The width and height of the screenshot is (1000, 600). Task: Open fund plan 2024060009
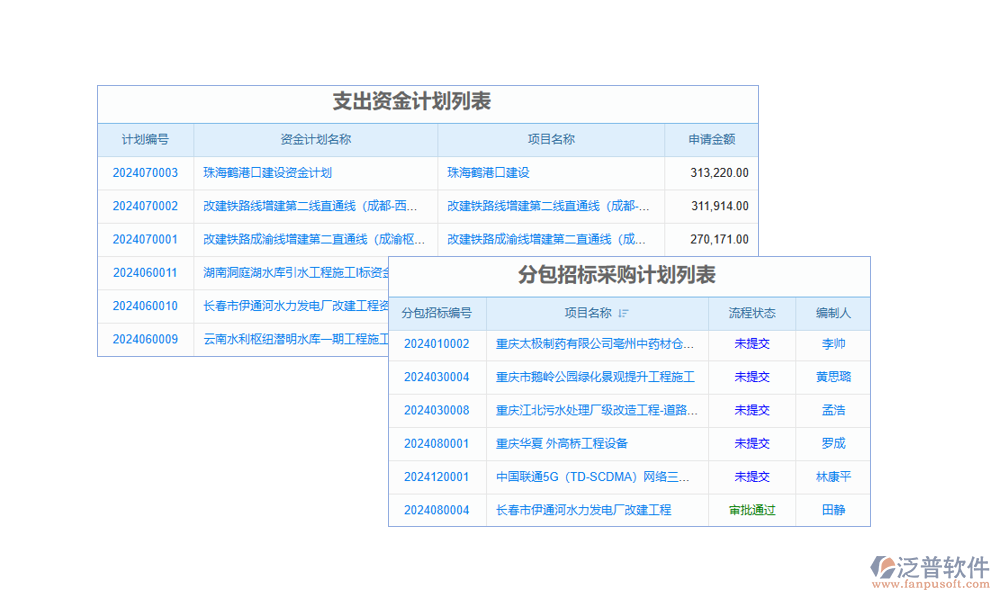pyautogui.click(x=146, y=339)
